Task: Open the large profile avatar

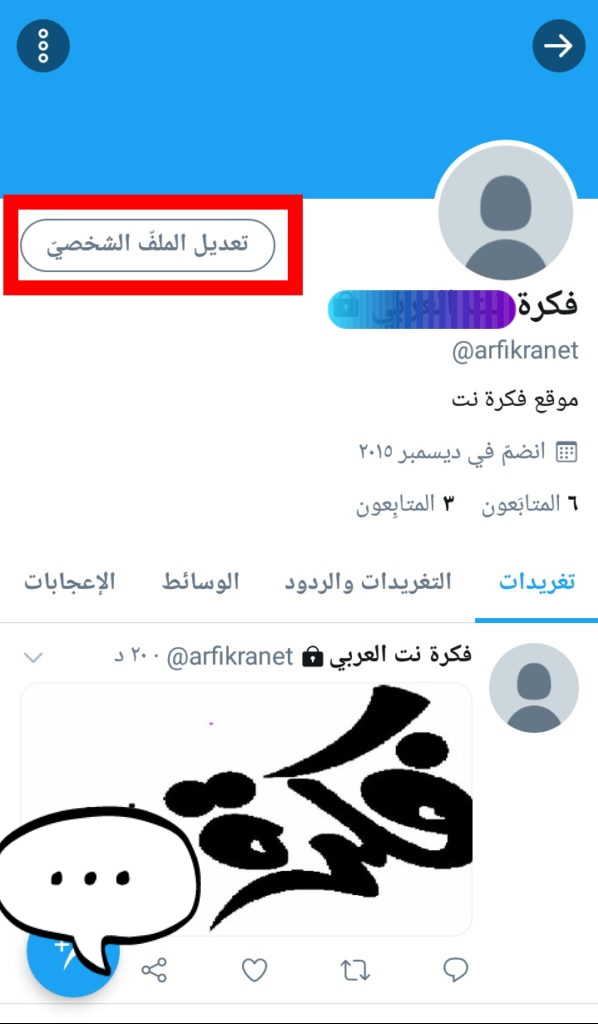Action: coord(506,212)
